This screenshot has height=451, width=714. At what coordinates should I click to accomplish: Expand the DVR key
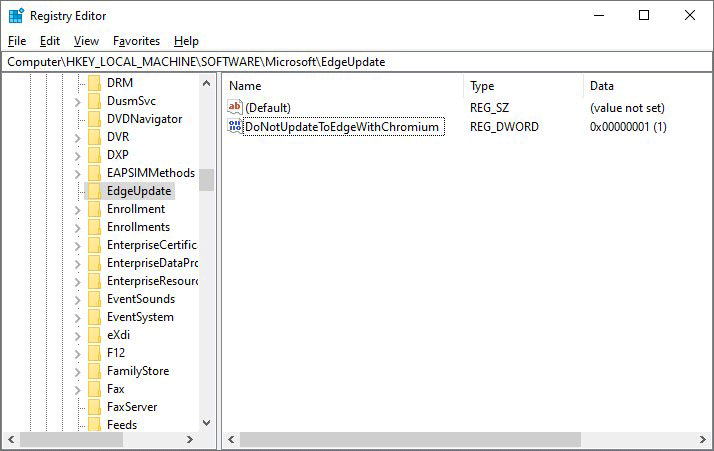tap(77, 138)
